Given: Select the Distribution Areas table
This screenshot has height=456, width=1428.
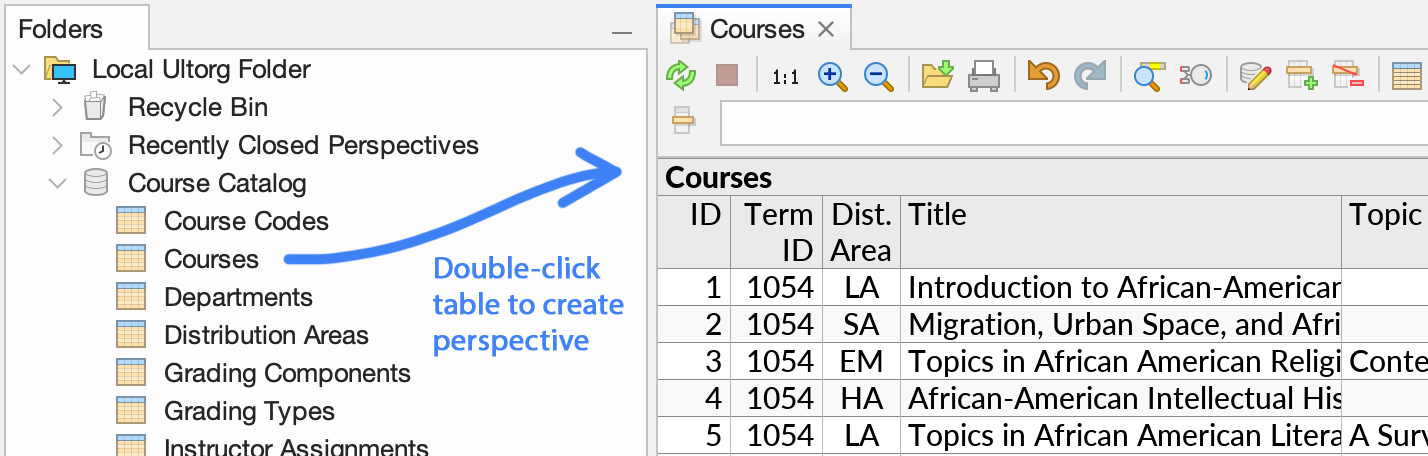Looking at the screenshot, I should tap(266, 335).
